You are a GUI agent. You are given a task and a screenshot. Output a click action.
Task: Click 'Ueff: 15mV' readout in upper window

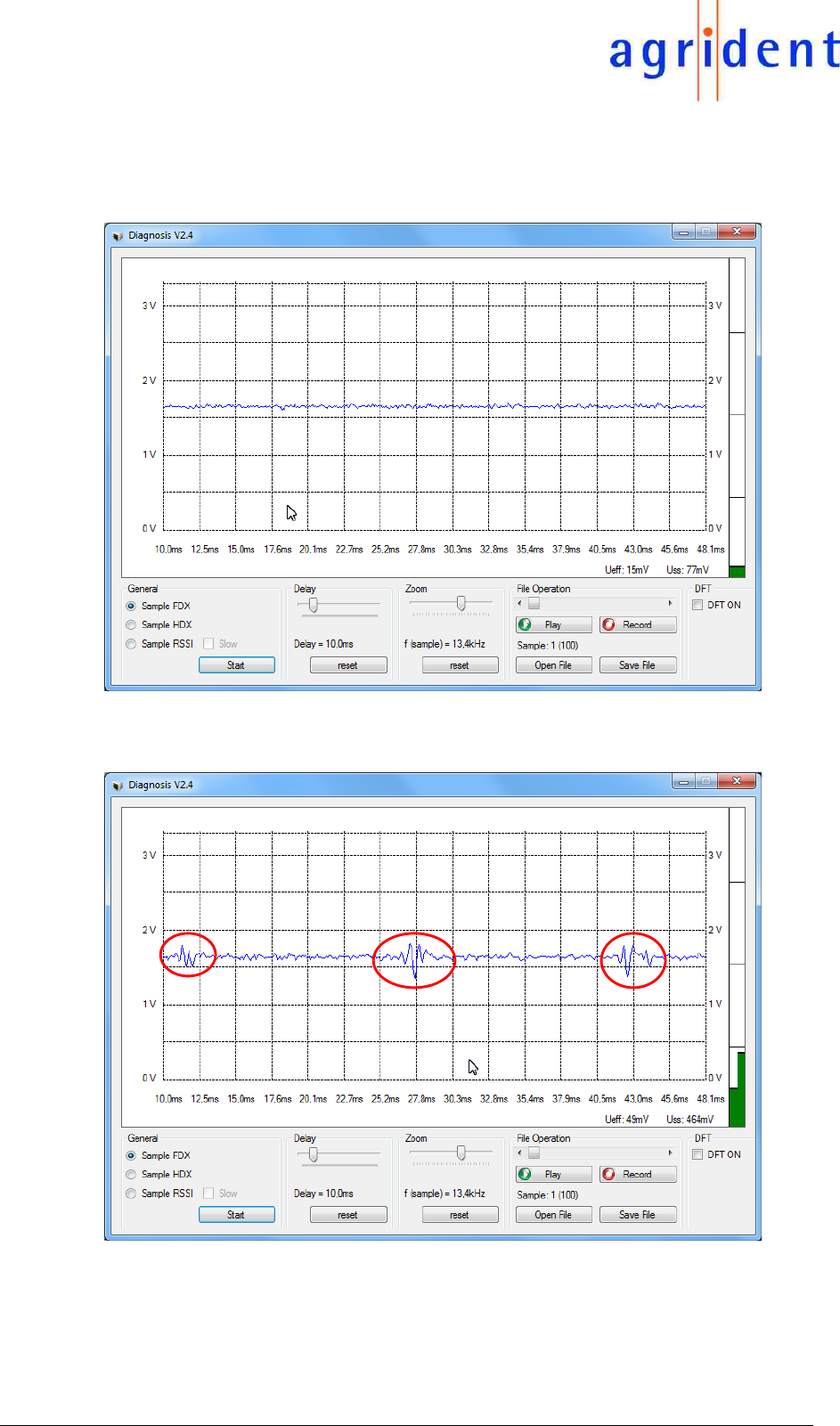coord(627,570)
